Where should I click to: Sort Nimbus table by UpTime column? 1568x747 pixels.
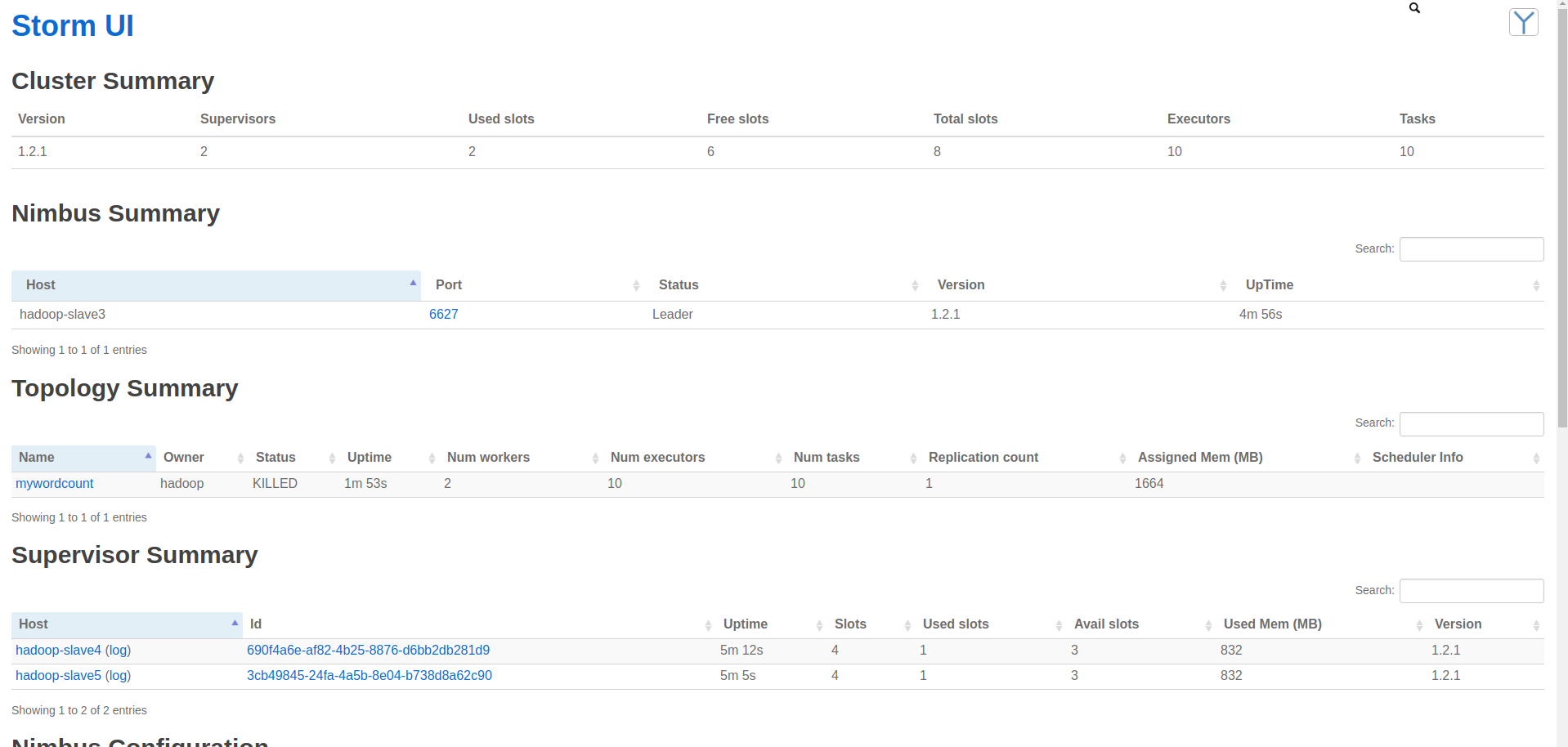click(x=1387, y=285)
